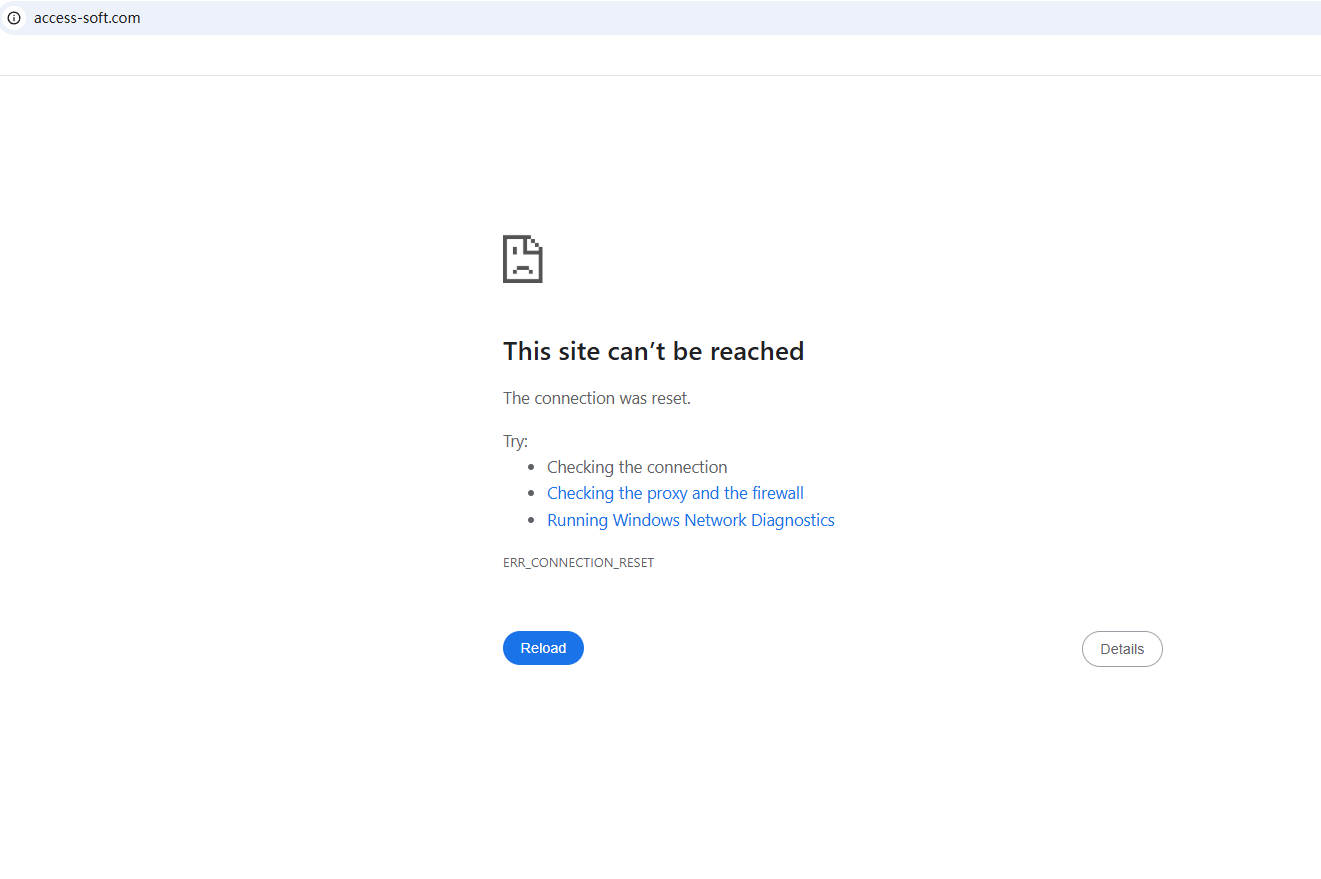
Task: Open the 'Checking the proxy and the firewall' link
Action: 675,493
